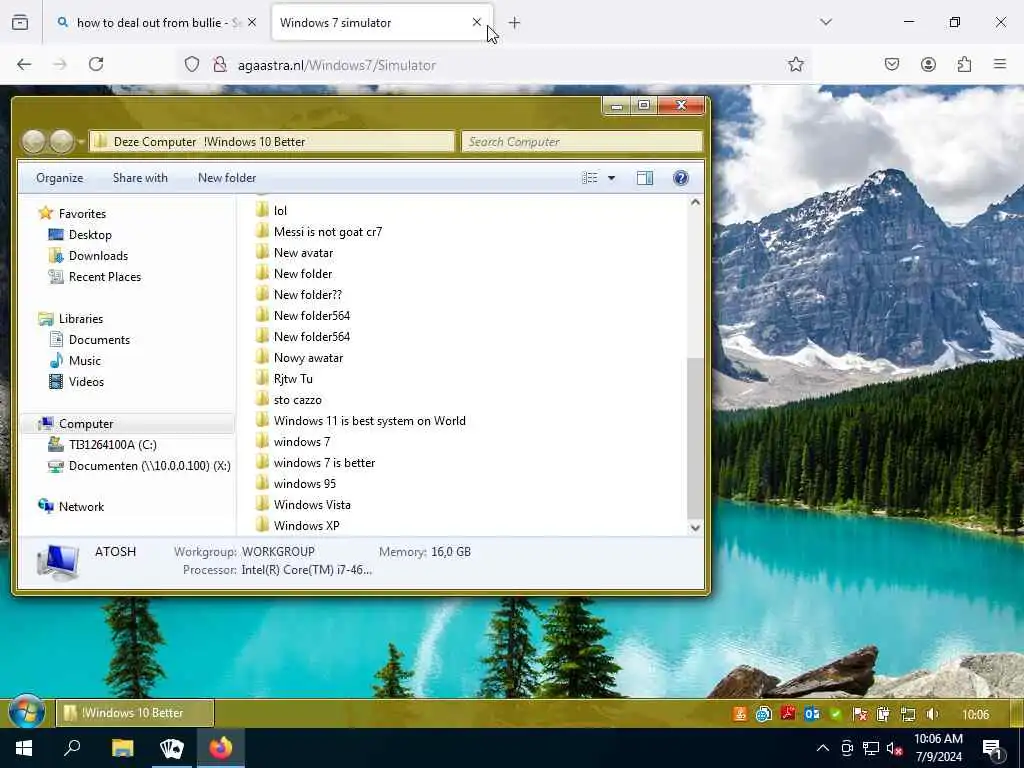1024x768 pixels.
Task: Click the file list scrollbar down arrow
Action: click(x=695, y=527)
